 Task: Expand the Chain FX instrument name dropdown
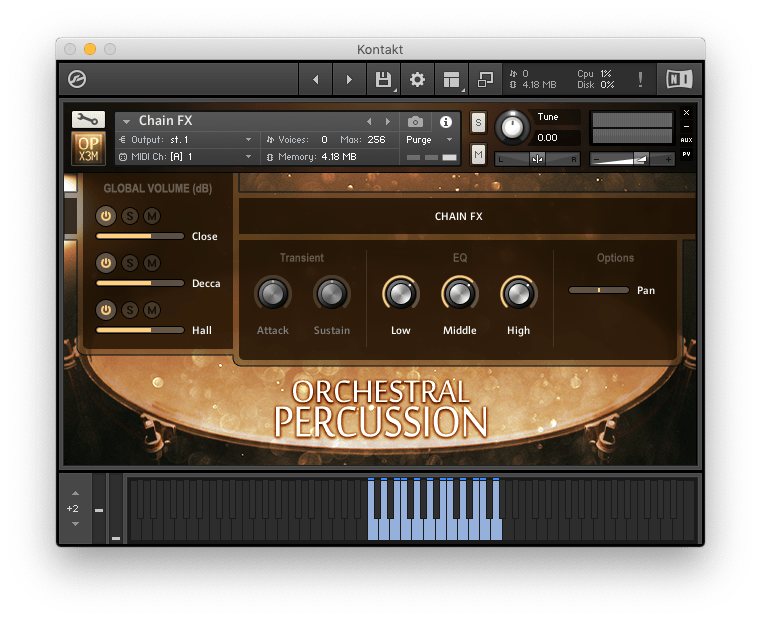pos(127,121)
